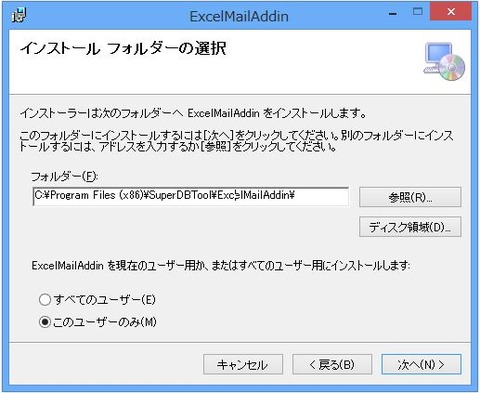This screenshot has width=480, height=393.
Task: Go back with the 戻る(B) button
Action: (x=332, y=364)
